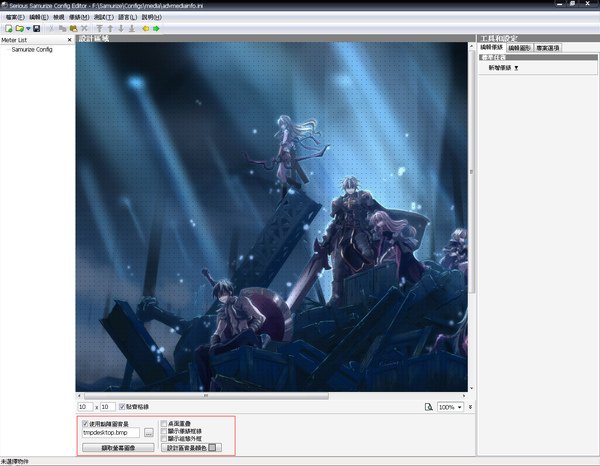Browse for background file with ... button
Image resolution: width=600 pixels, height=466 pixels.
[x=149, y=433]
